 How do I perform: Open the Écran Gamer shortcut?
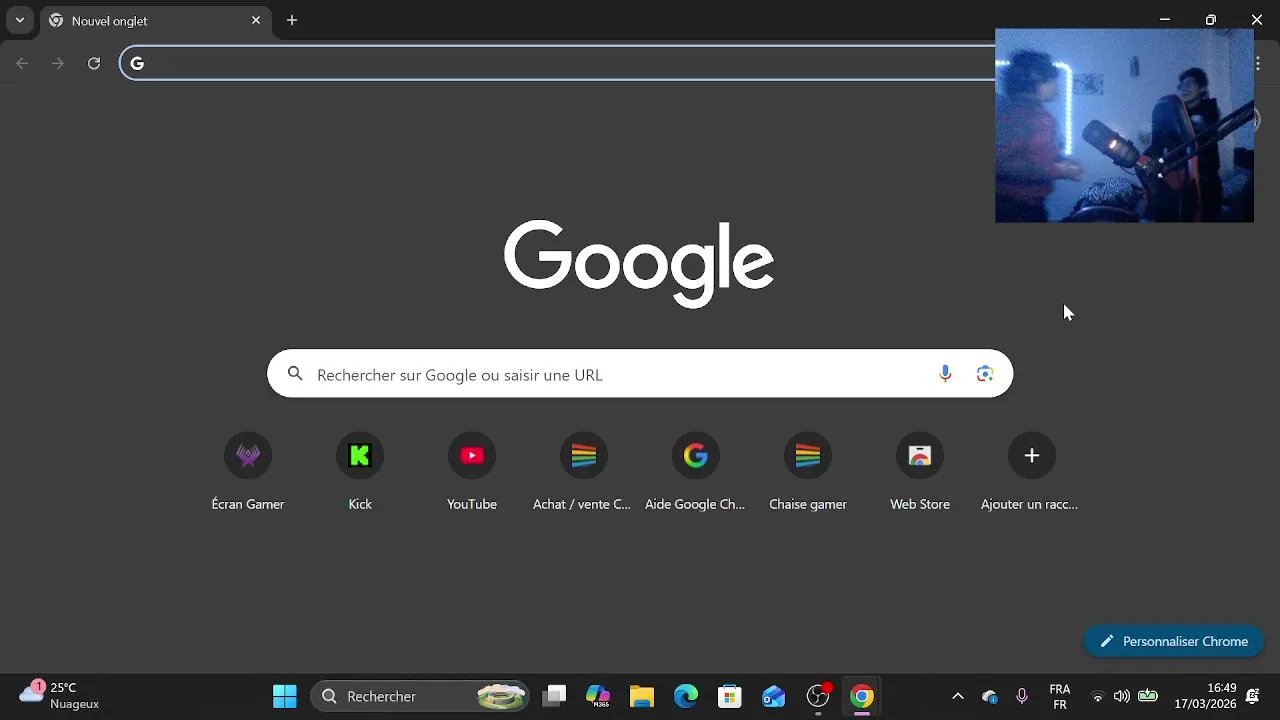[x=248, y=472]
